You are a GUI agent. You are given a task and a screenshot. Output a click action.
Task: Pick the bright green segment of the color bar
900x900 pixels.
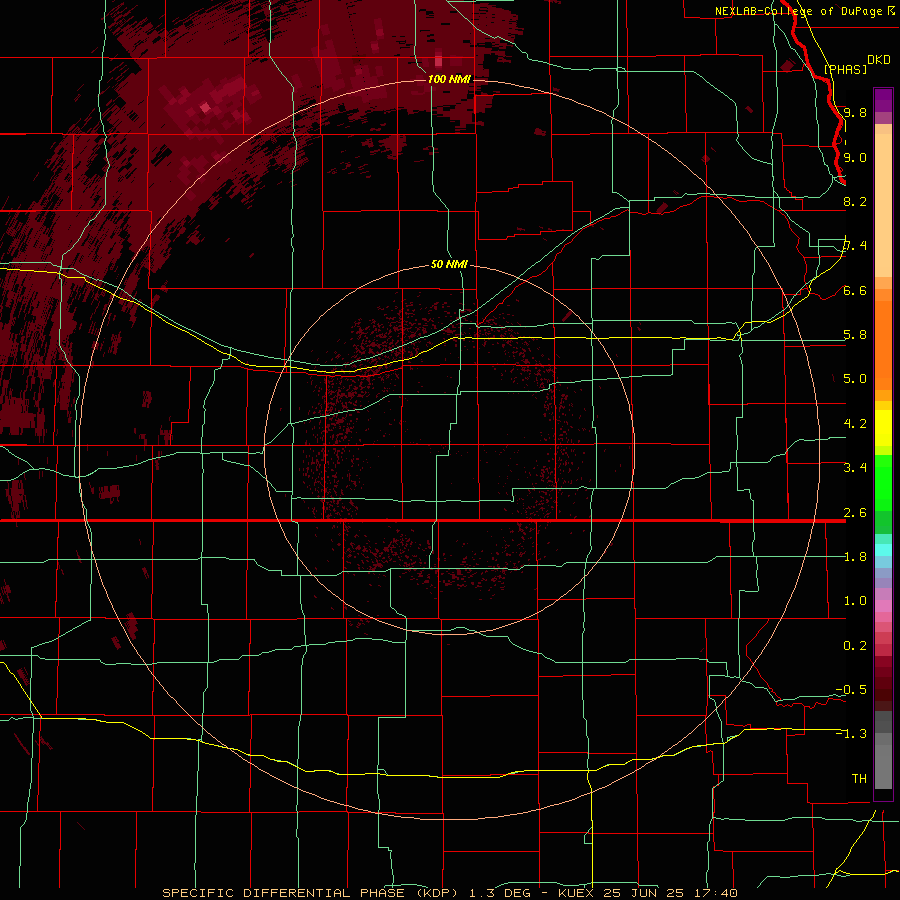tap(883, 482)
